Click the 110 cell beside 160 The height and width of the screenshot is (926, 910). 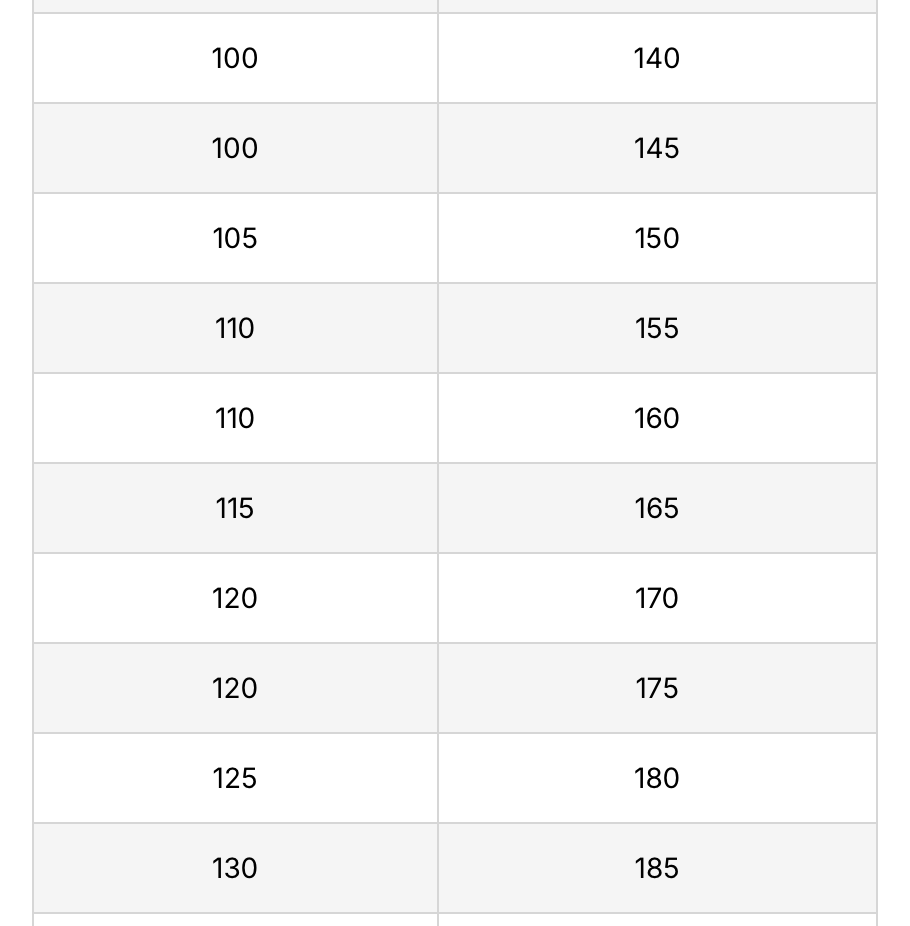(x=236, y=418)
